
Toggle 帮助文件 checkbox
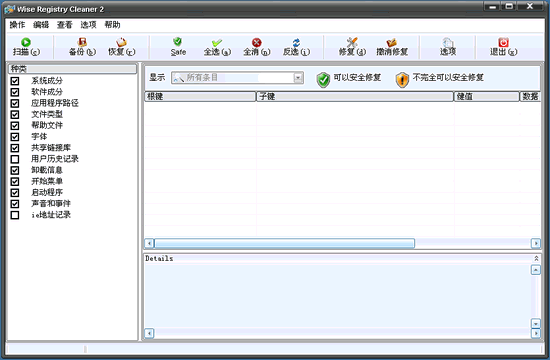(15, 126)
